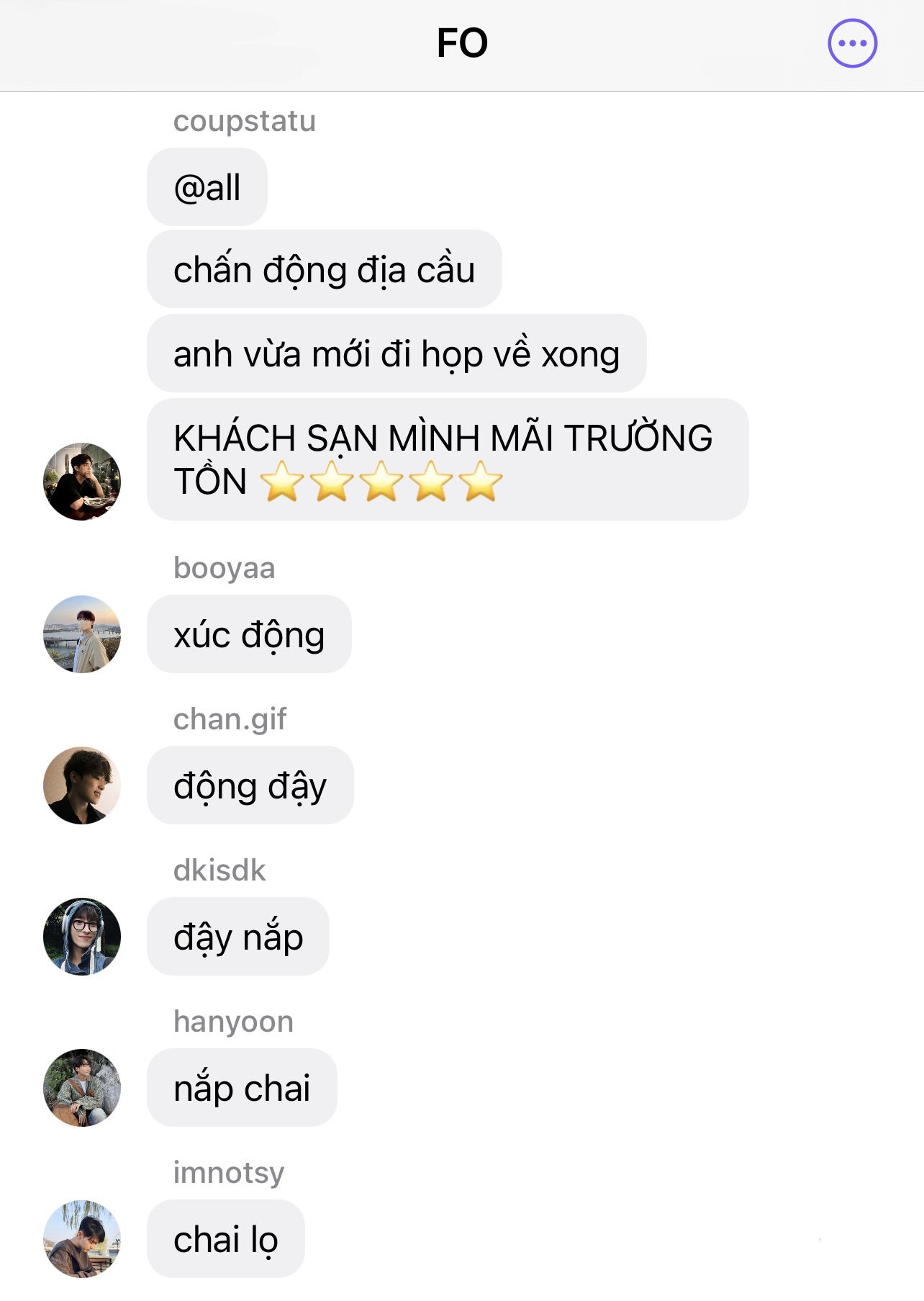This screenshot has width=924, height=1301.
Task: Open the FO chat title
Action: [x=462, y=43]
